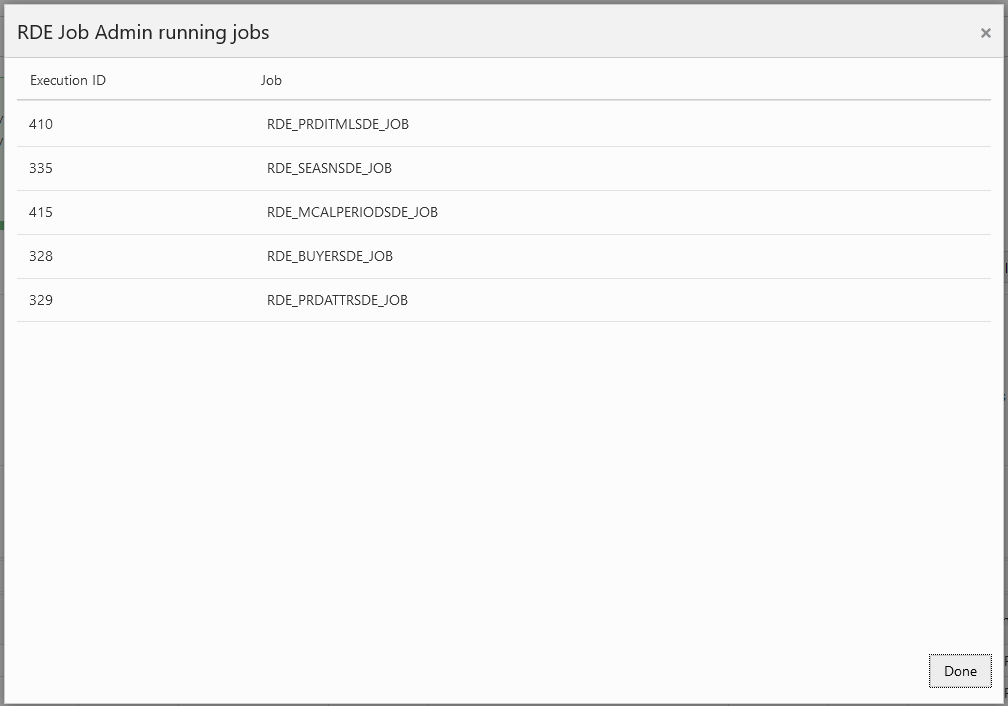Click execution ID 335
The width and height of the screenshot is (1008, 706).
point(39,168)
